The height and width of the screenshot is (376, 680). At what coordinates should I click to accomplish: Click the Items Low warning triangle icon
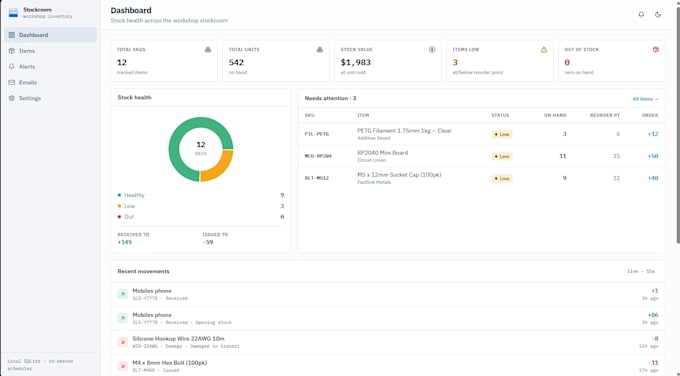[x=544, y=50]
